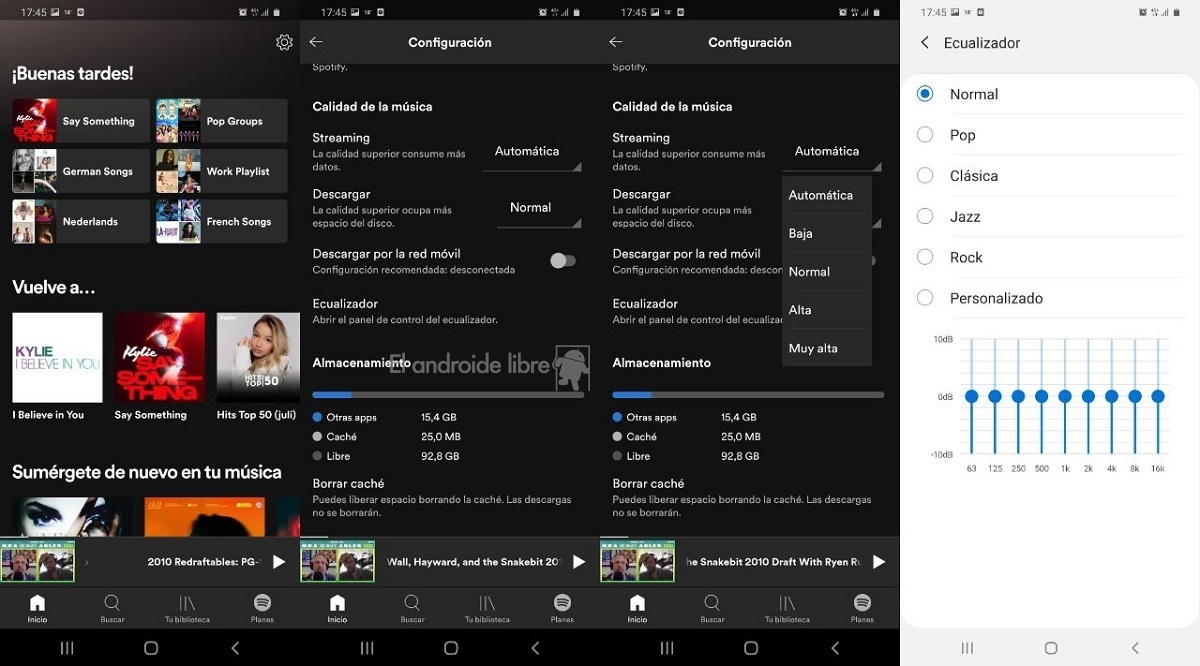Tap Tu biblioteca icon below the 'Wall, Hayward' mini-player

coord(487,608)
